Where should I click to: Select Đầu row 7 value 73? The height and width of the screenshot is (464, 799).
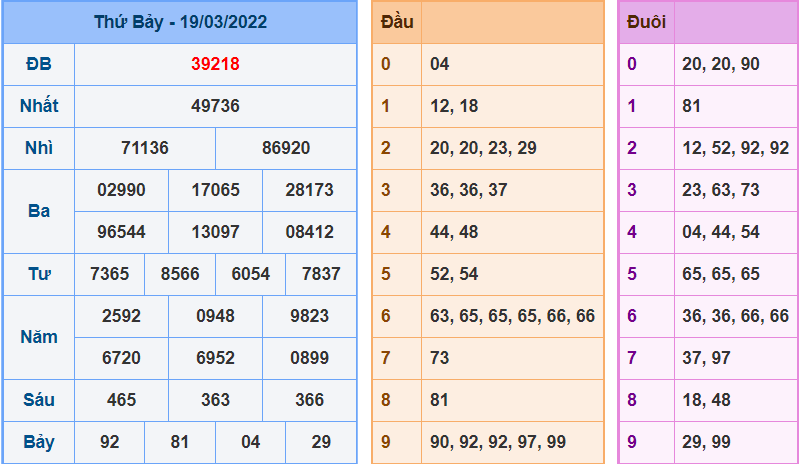439,358
